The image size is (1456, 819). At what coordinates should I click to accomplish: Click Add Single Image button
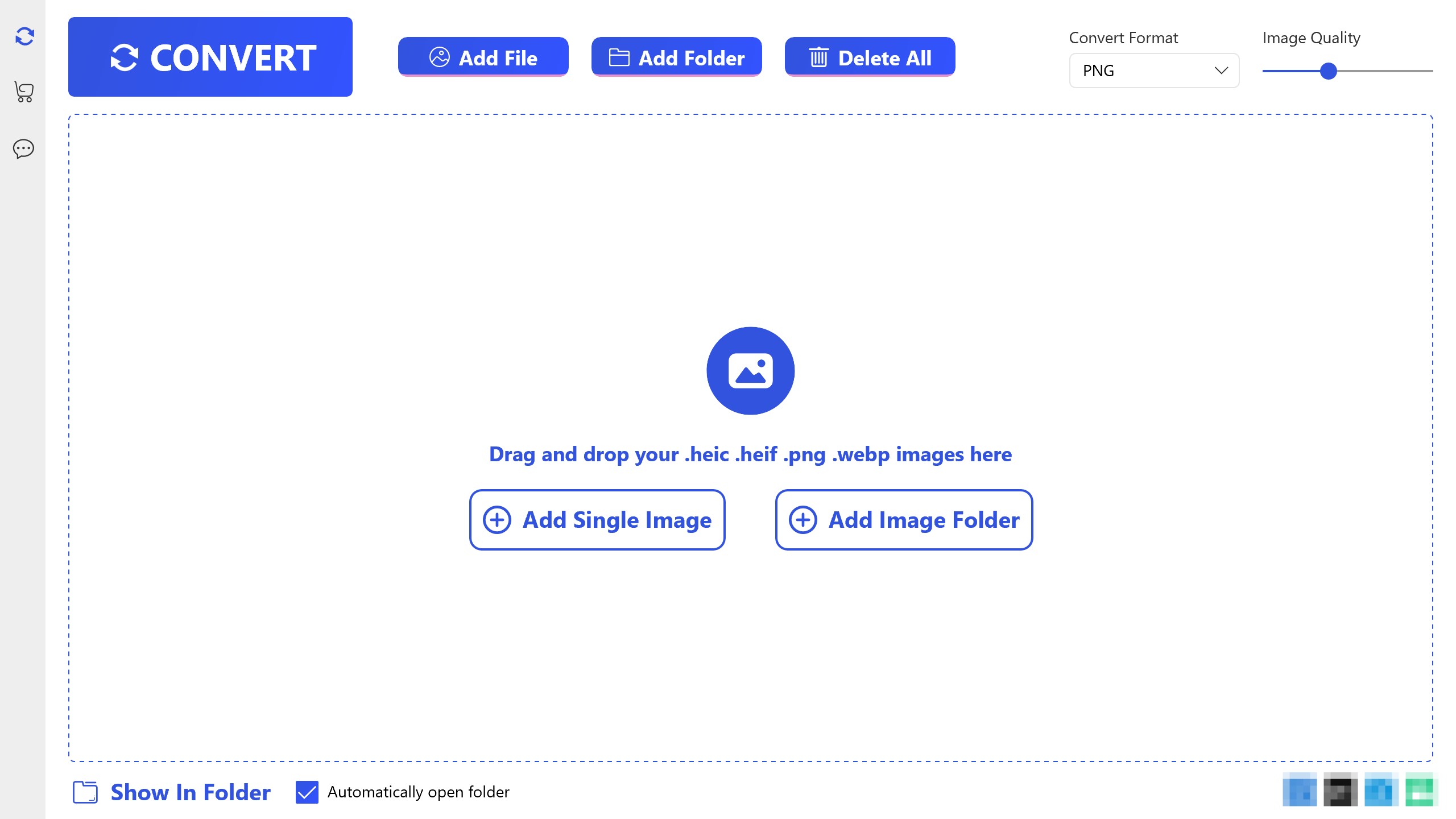pos(597,520)
